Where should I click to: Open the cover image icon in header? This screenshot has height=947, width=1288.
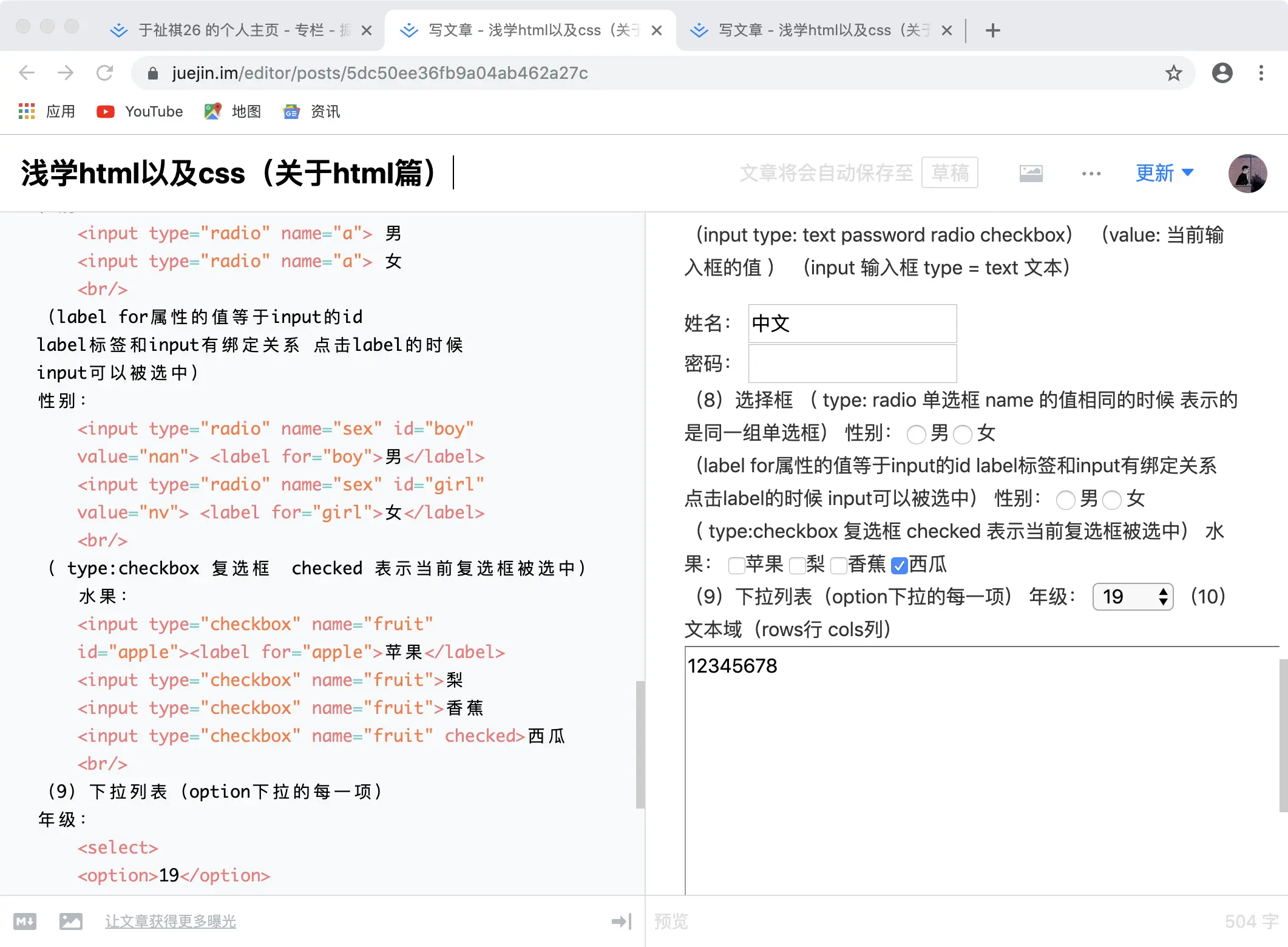coord(1031,174)
